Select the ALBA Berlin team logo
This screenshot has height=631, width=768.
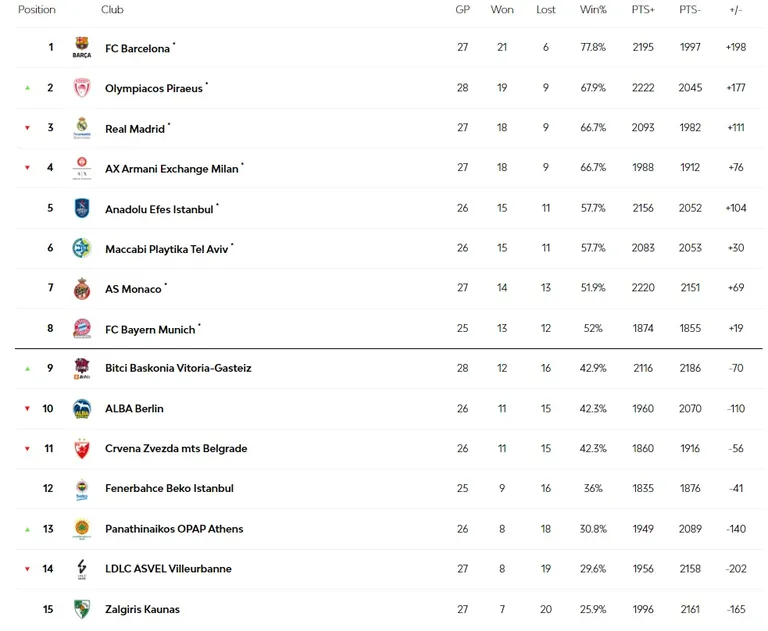pos(82,409)
